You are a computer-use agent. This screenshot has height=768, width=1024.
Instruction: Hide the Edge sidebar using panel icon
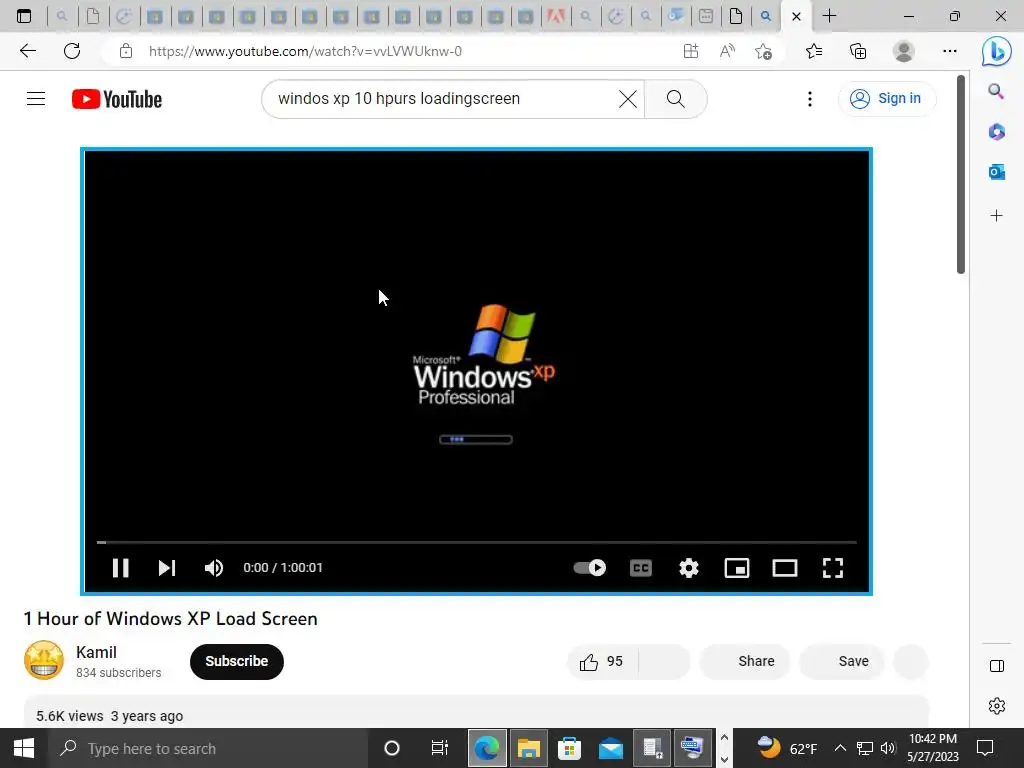[997, 666]
